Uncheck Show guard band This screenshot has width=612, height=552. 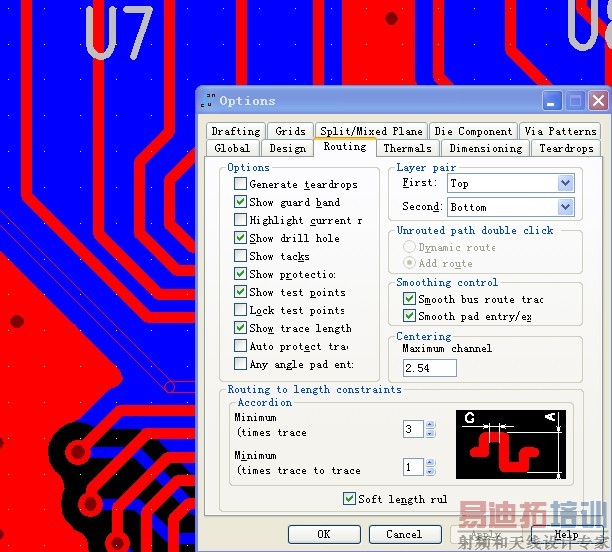click(240, 201)
